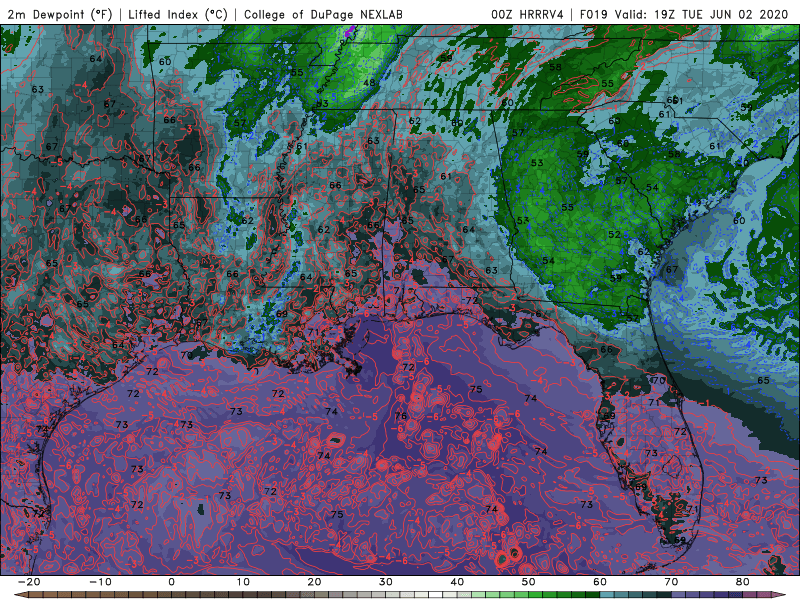800x600 pixels.
Task: Click the 60 label on the color scale
Action: pos(600,582)
